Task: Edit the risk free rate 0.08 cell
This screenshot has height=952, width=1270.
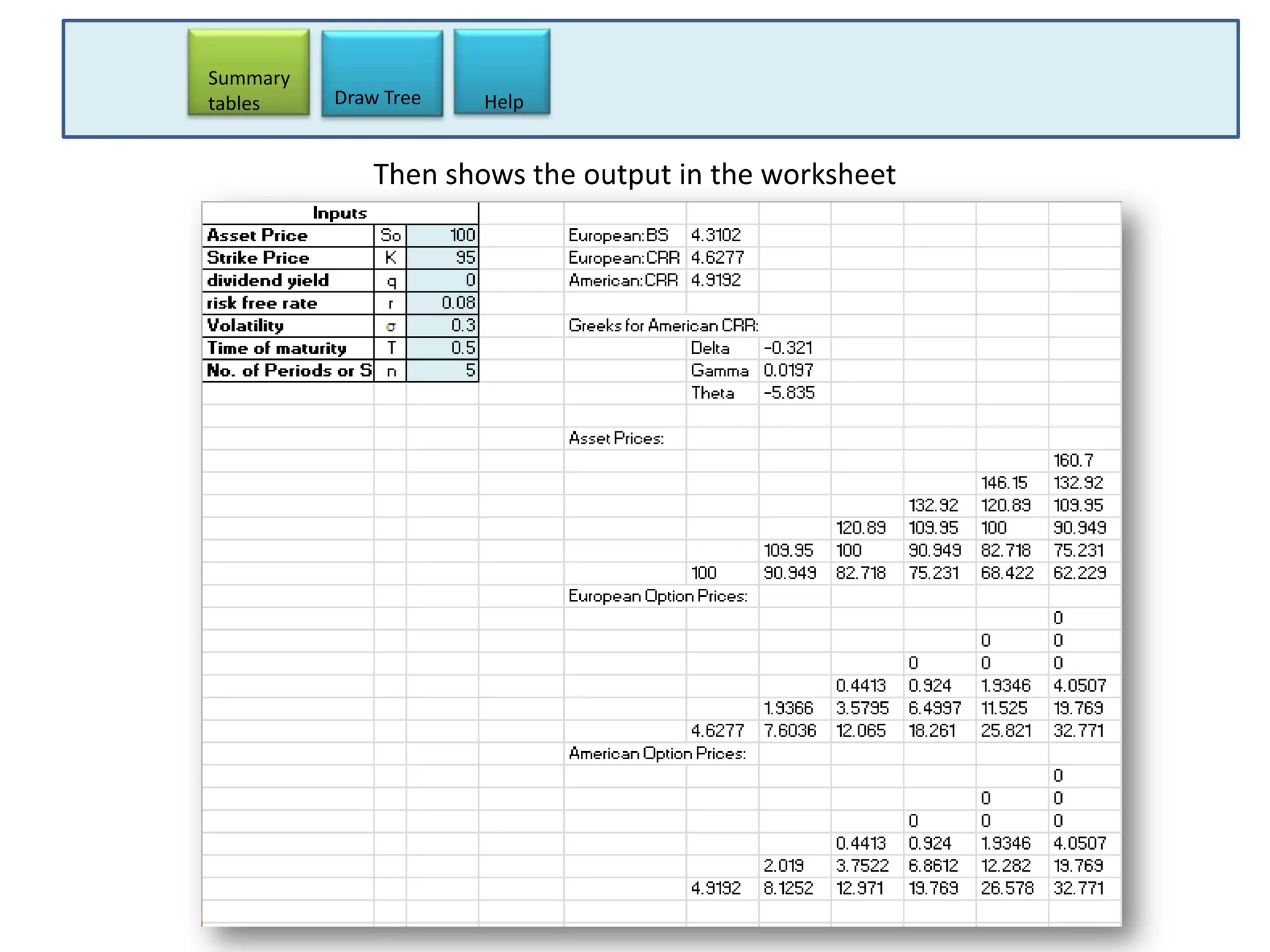Action: [443, 303]
